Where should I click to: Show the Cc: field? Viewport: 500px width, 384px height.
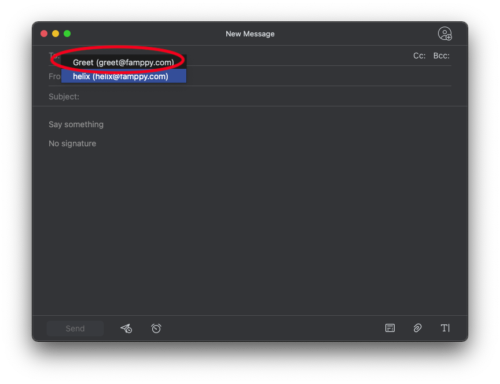pyautogui.click(x=419, y=56)
